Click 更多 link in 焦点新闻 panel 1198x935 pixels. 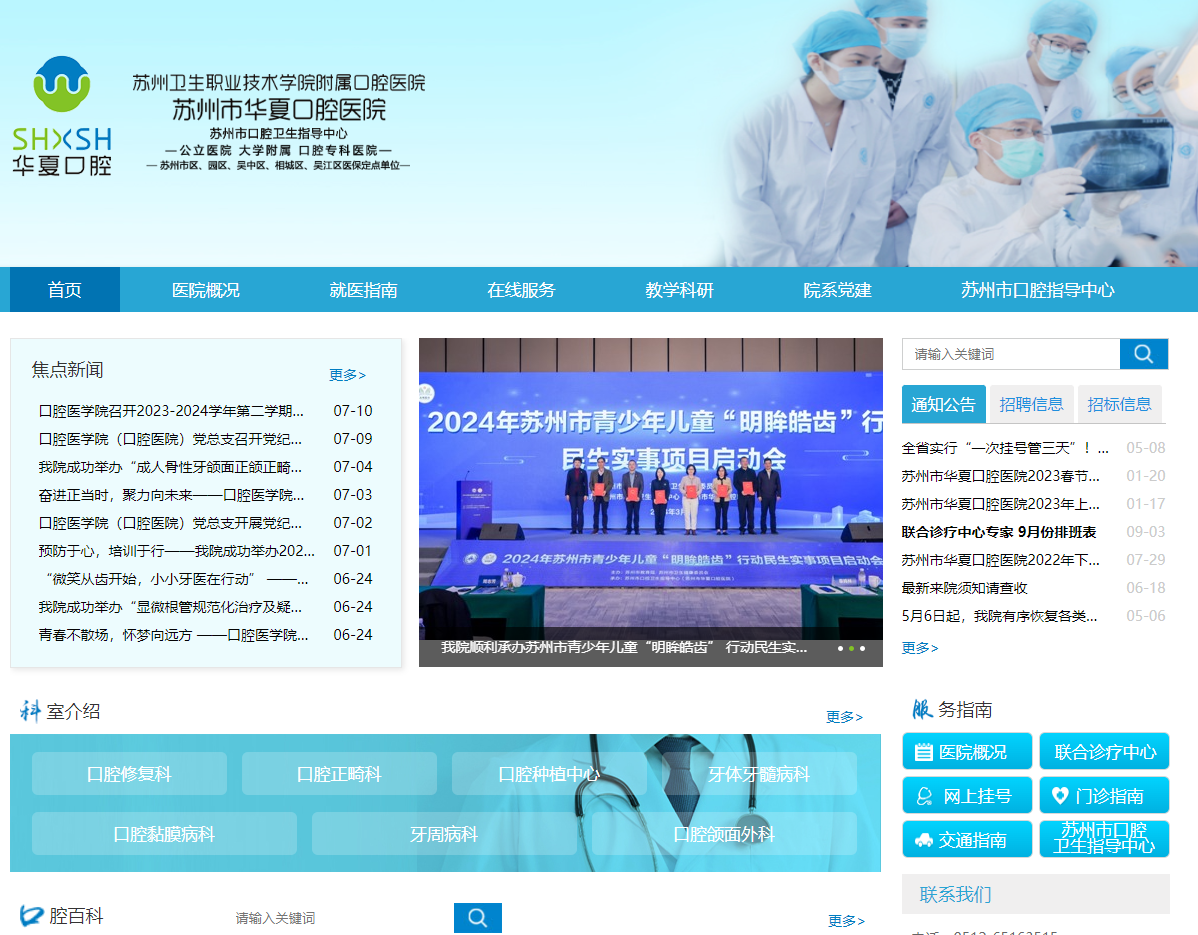[x=348, y=375]
